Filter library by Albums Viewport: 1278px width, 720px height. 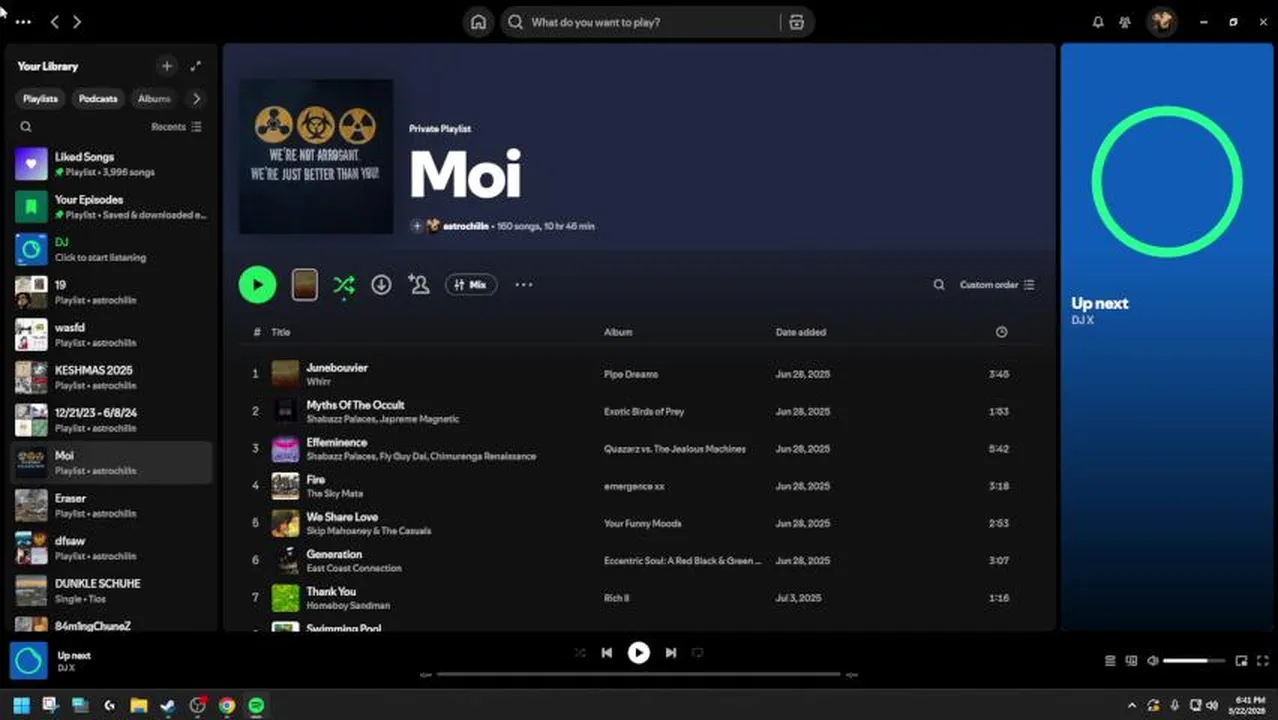[154, 99]
